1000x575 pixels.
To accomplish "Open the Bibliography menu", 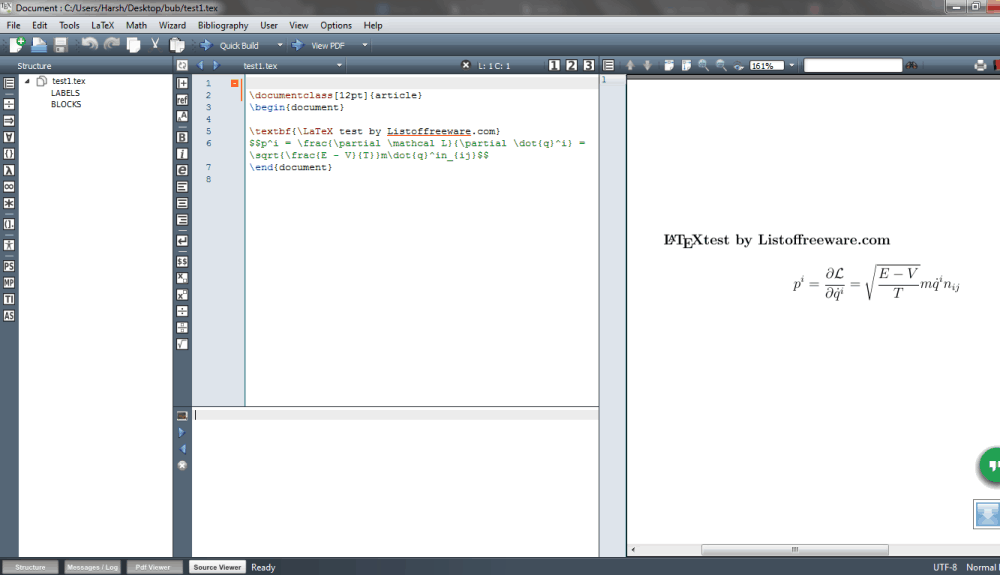I will click(223, 25).
